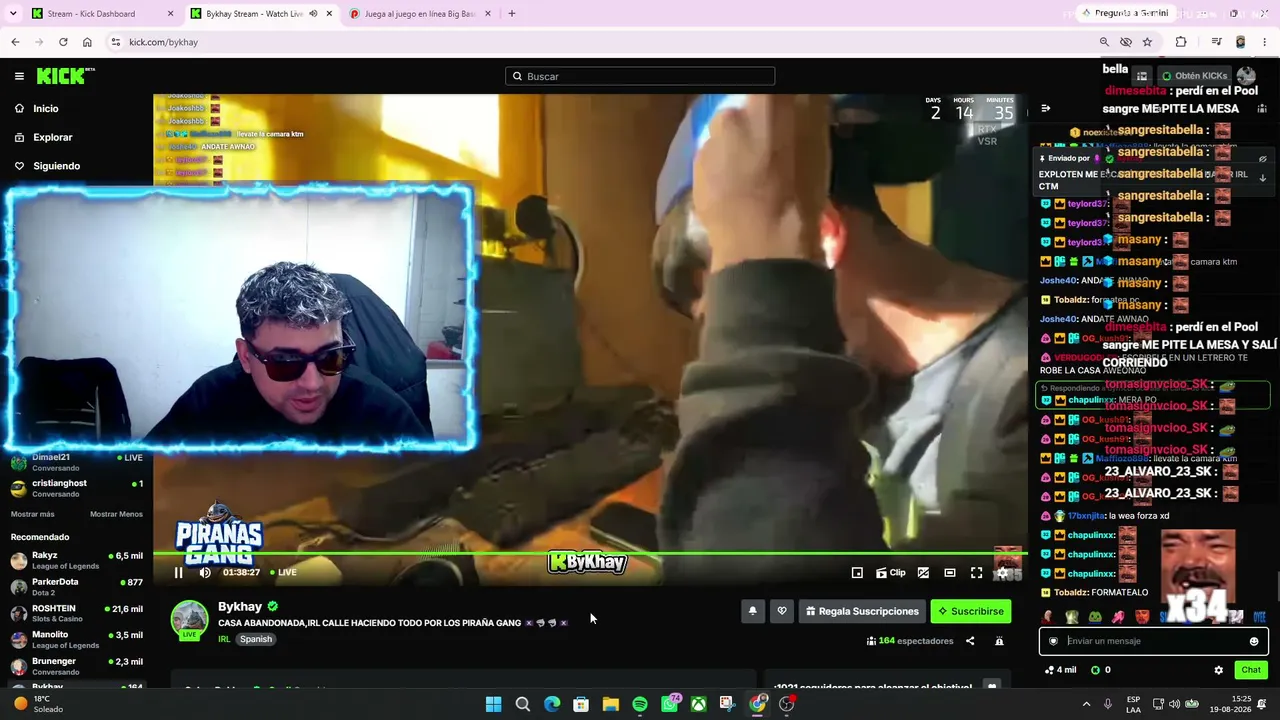This screenshot has width=1280, height=720.
Task: Open browser extensions puzzle icon
Action: coord(1181,42)
